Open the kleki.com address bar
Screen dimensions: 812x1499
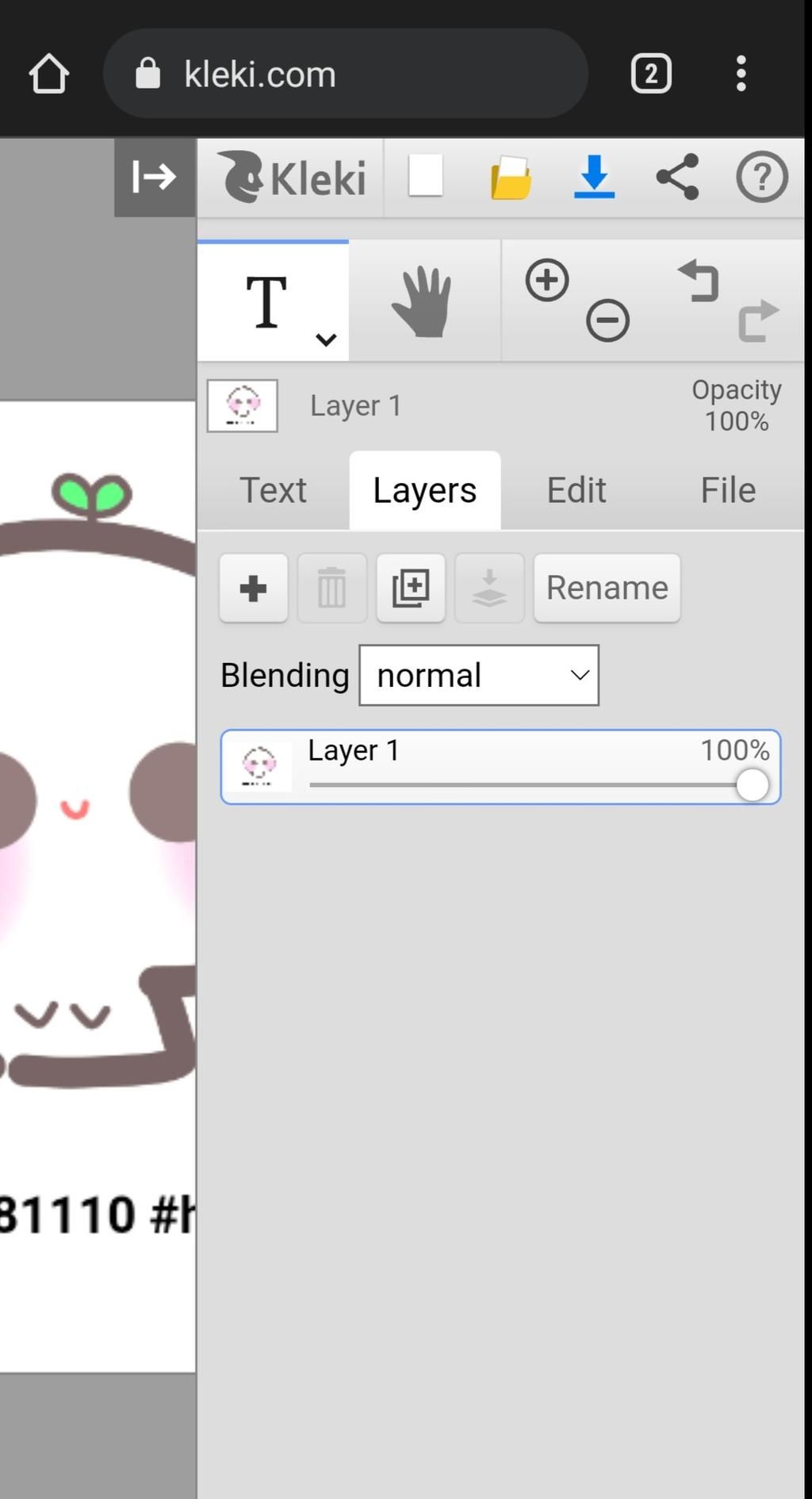click(346, 74)
